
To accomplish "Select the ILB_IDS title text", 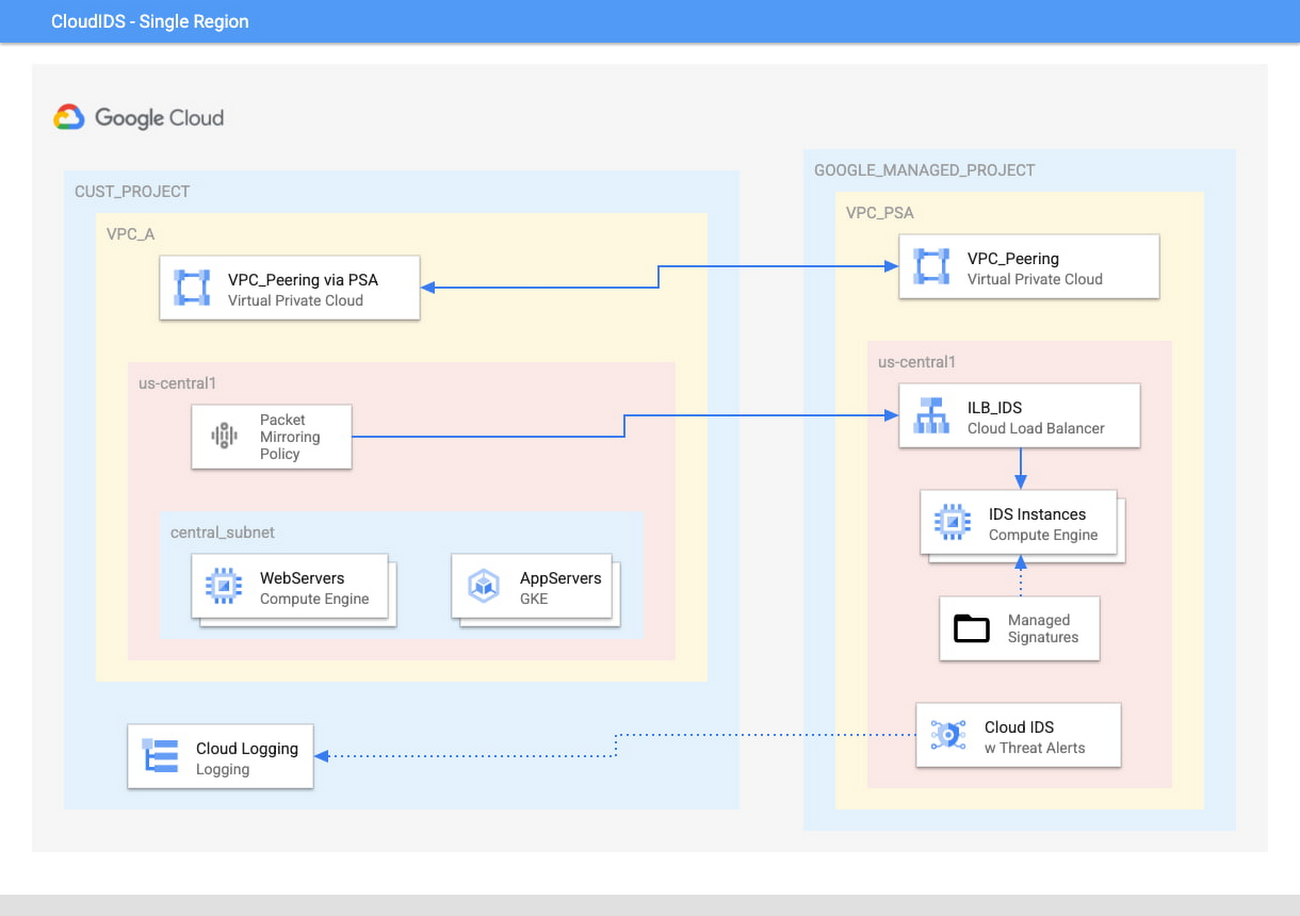I will click(994, 407).
